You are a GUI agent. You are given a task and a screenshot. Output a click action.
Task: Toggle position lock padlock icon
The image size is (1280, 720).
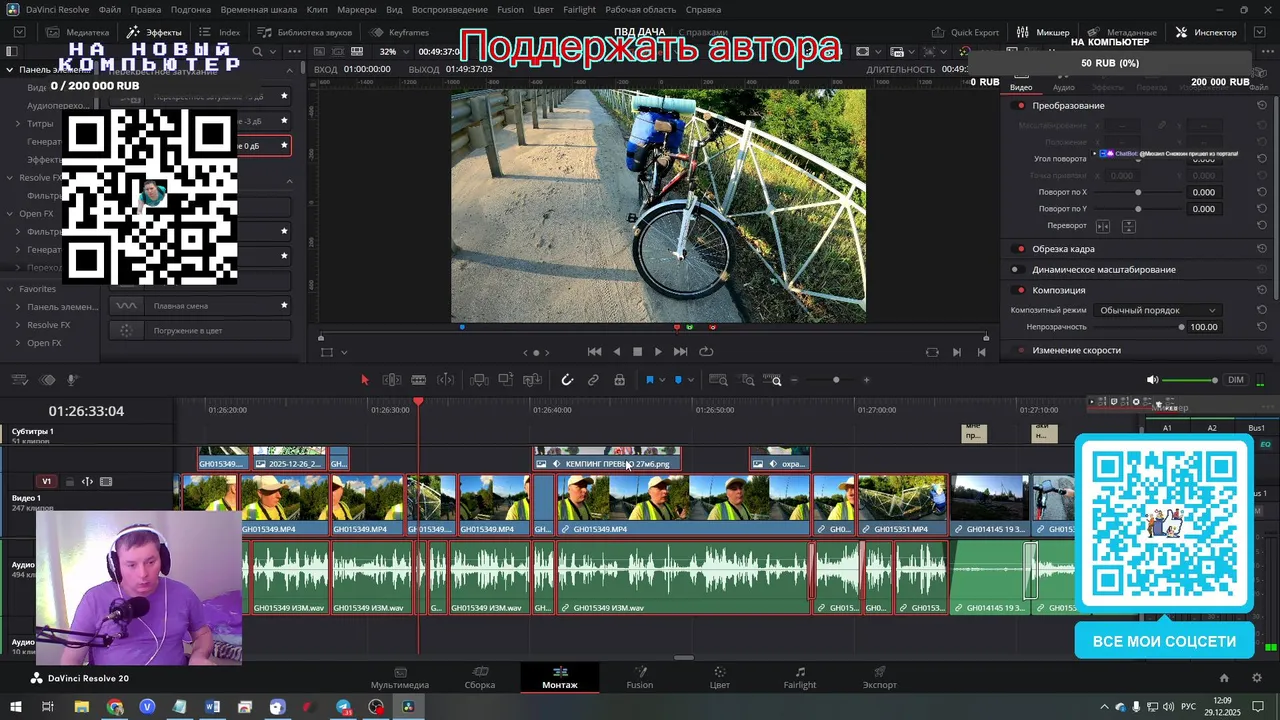point(620,380)
